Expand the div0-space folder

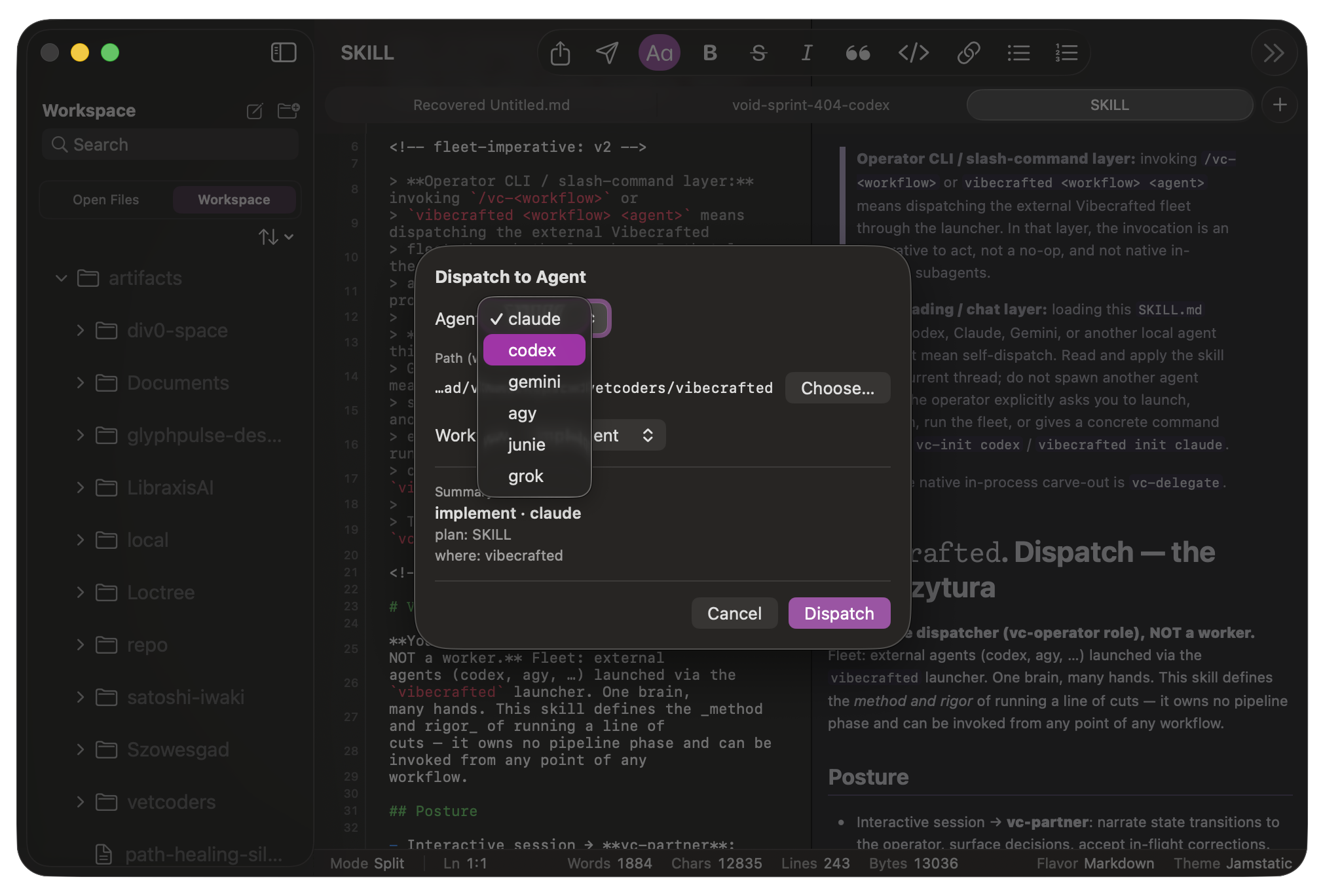[x=80, y=331]
